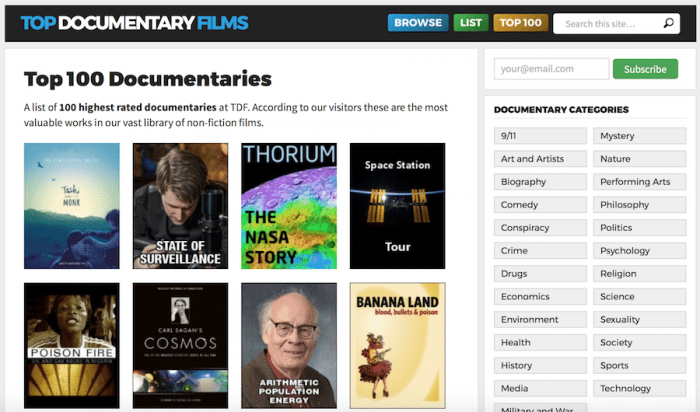Go to the Top 100 page
The image size is (700, 412).
pyautogui.click(x=521, y=23)
